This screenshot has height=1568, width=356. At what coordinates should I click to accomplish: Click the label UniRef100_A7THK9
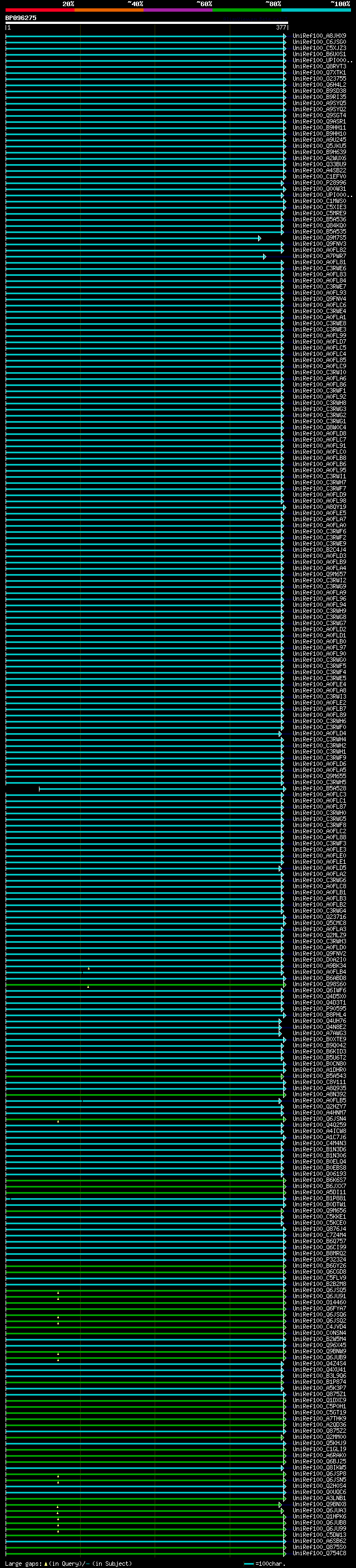(x=319, y=1418)
